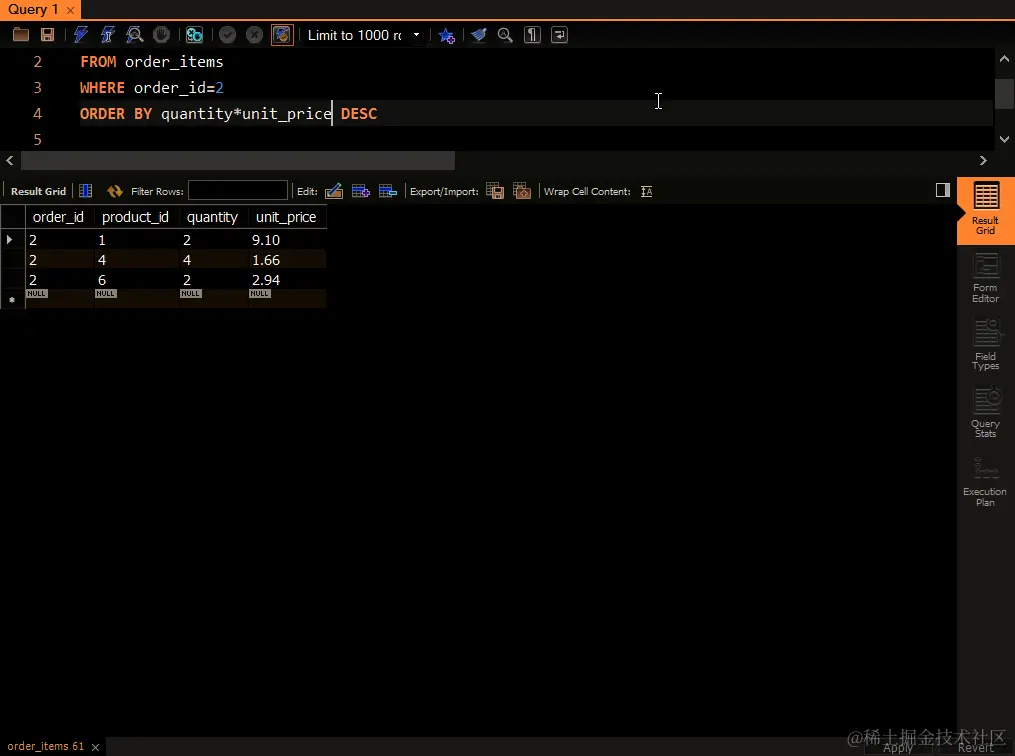This screenshot has height=756, width=1015.
Task: Sort by quantity column header
Action: 213,217
